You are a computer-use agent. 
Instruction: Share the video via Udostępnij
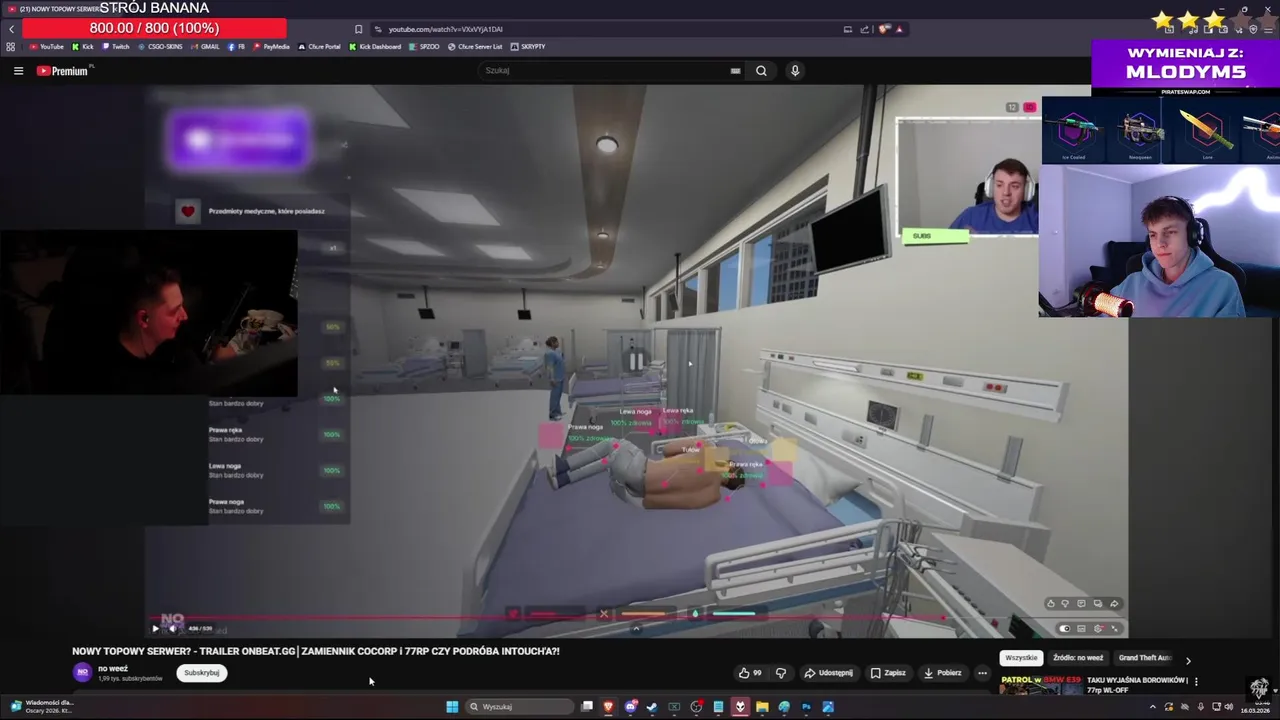point(829,673)
